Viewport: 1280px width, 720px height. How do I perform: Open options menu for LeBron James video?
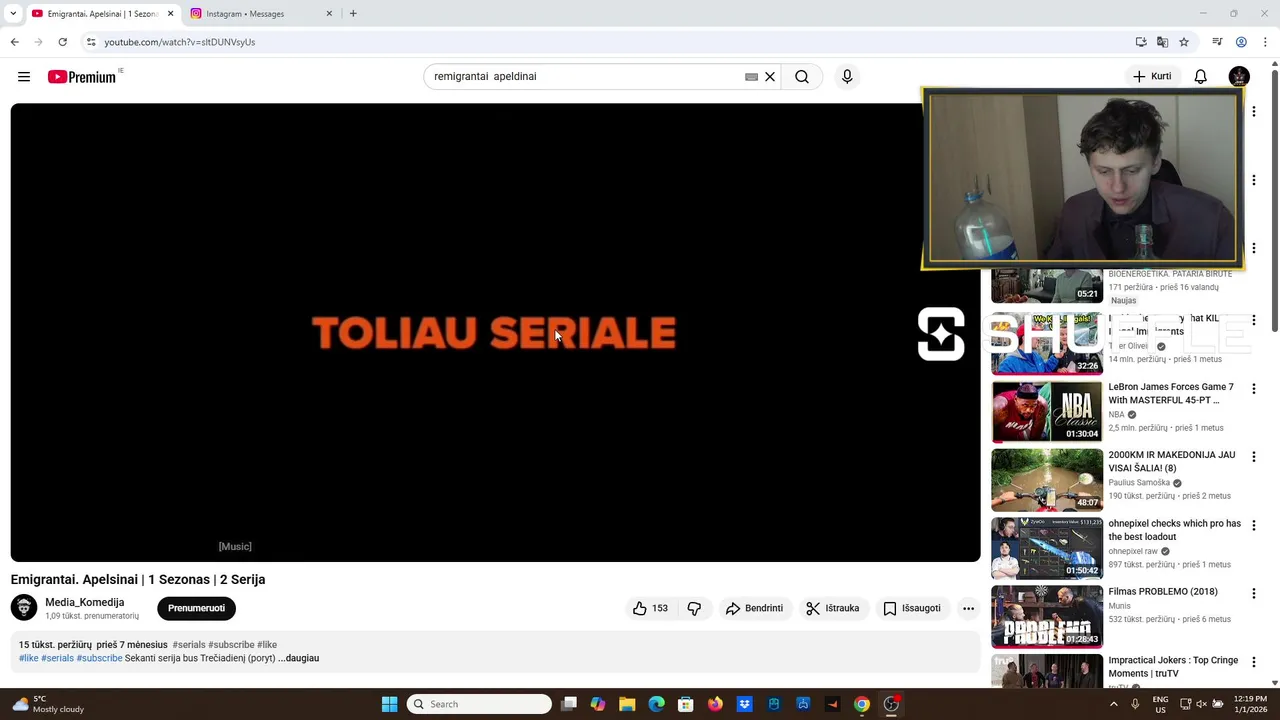point(1254,388)
